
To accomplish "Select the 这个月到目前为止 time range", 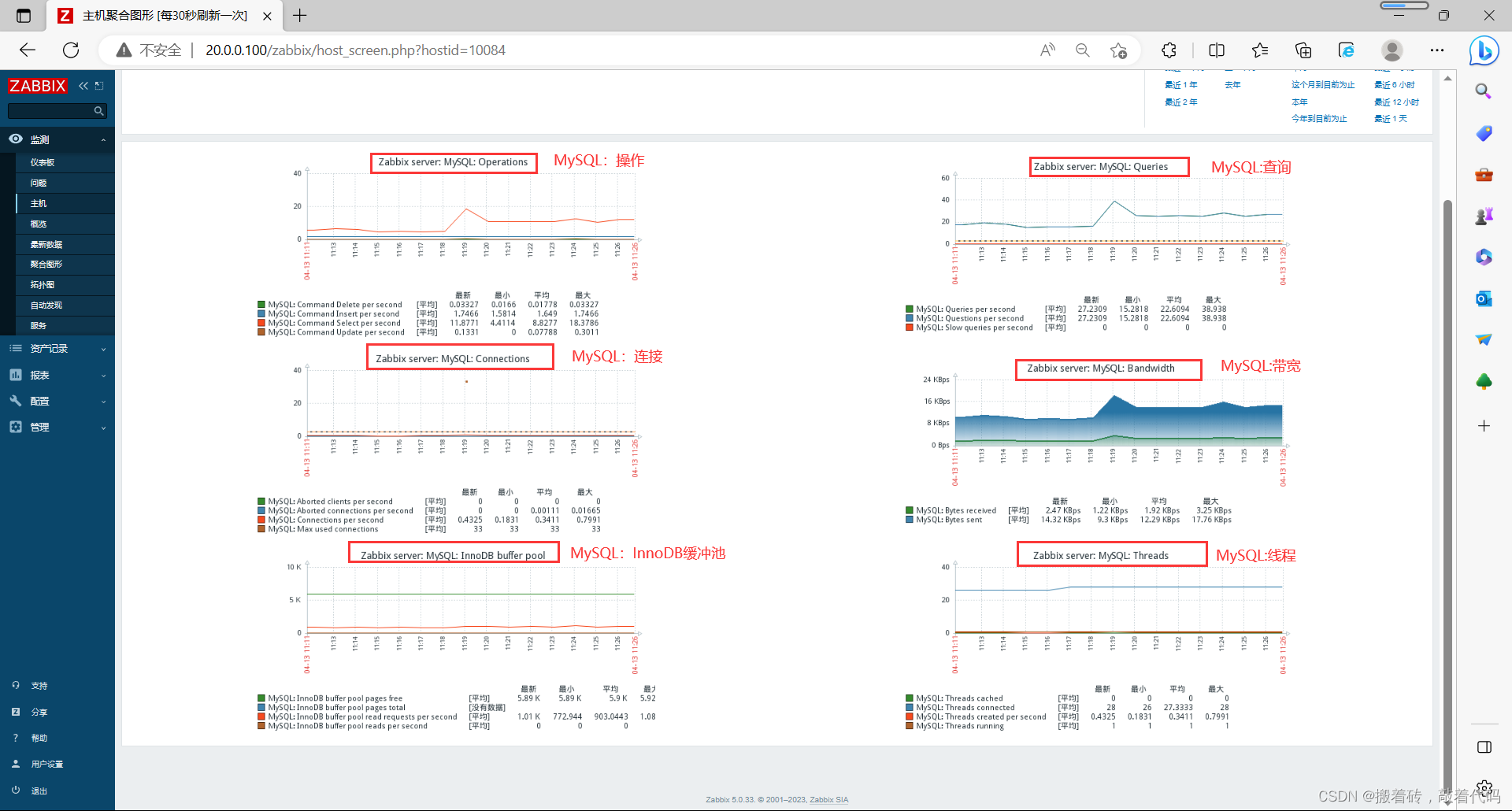I will coord(1323,85).
